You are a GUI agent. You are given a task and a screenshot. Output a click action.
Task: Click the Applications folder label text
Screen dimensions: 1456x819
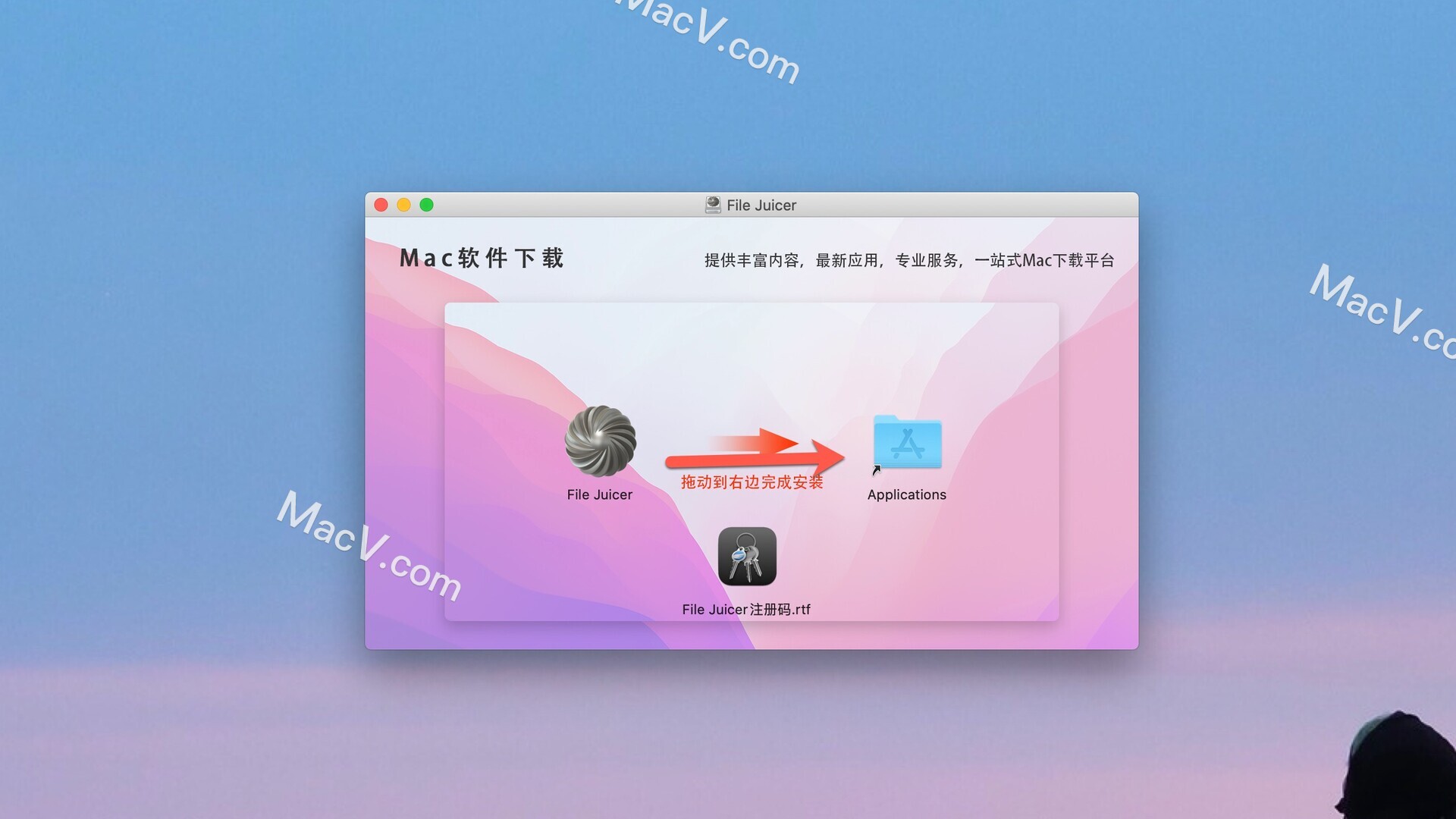point(907,493)
